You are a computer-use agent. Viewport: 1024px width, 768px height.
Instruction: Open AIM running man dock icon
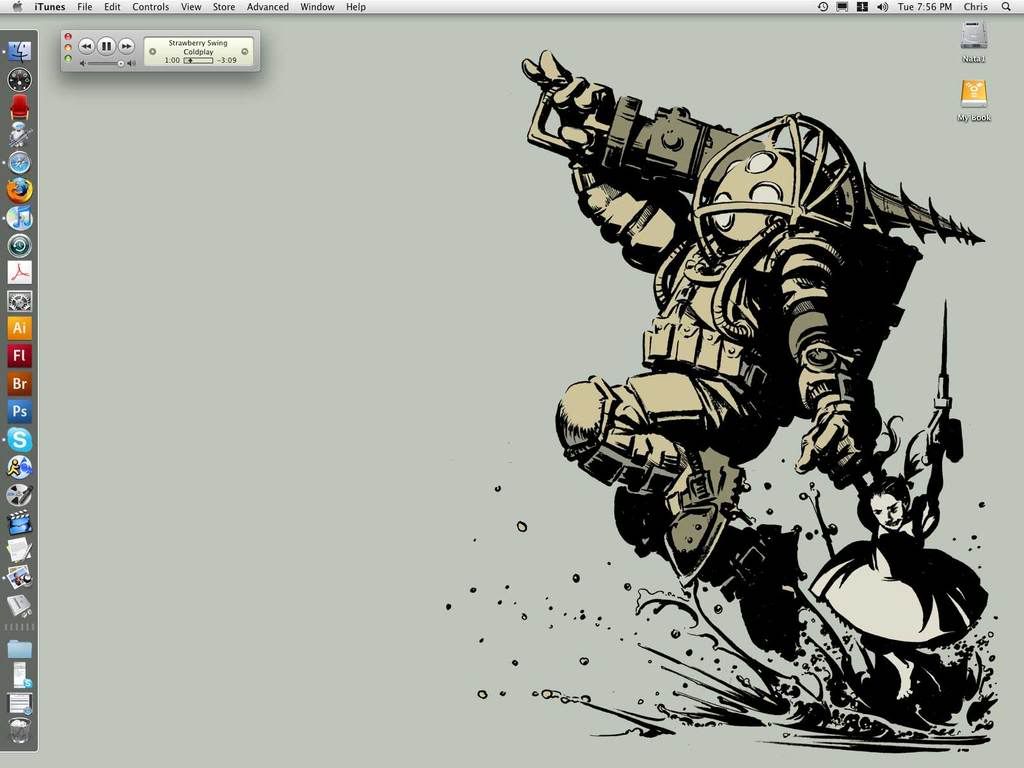coord(20,467)
